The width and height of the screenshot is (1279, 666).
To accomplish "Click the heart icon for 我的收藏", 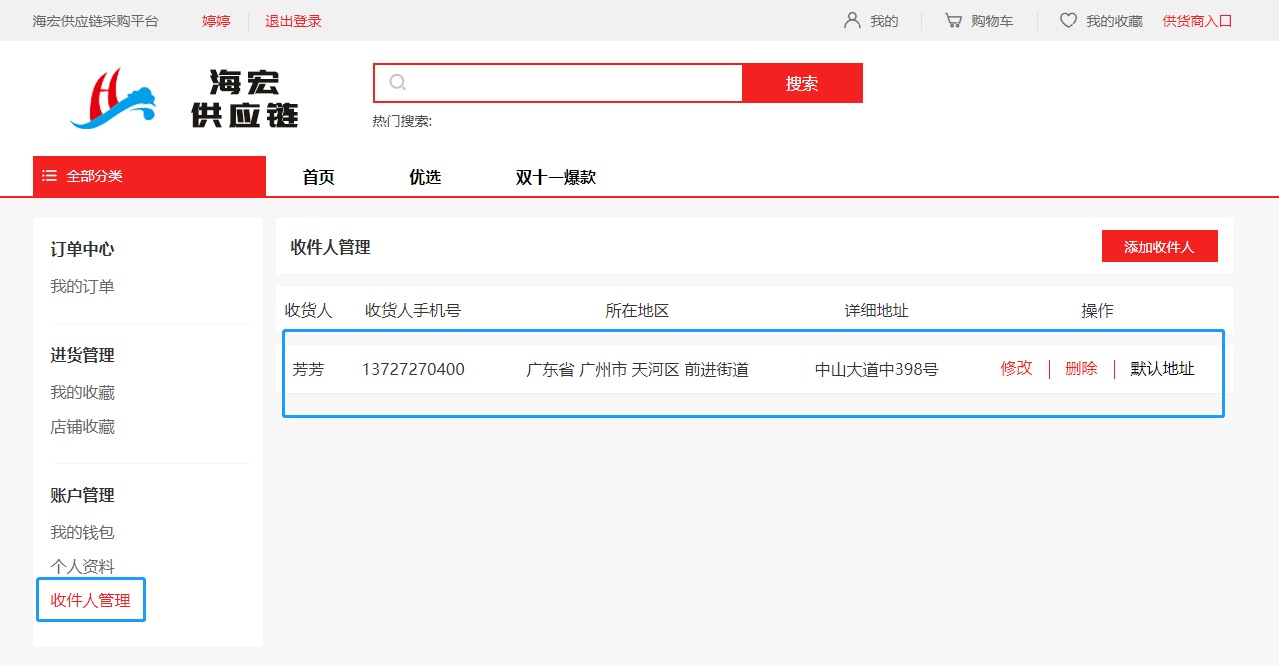I will pos(1068,20).
